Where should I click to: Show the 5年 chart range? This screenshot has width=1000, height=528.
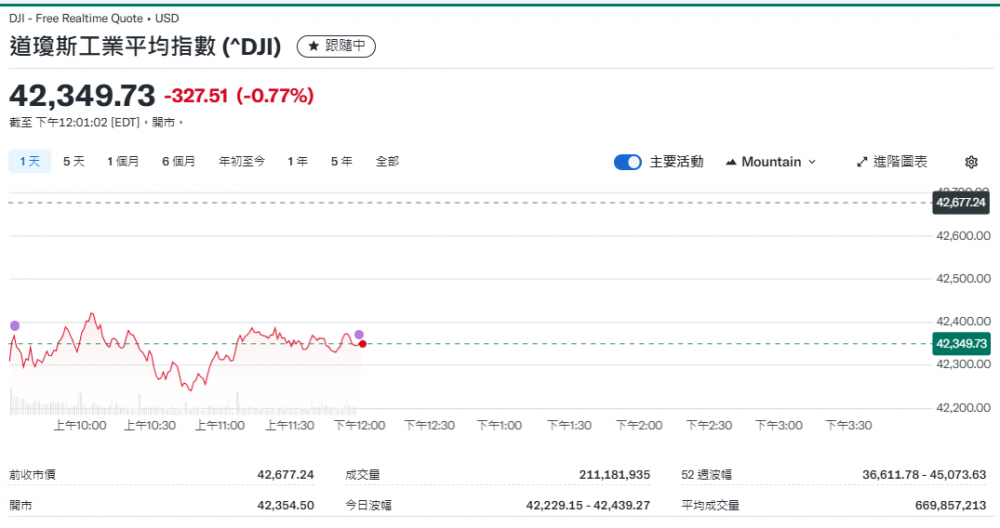coord(341,161)
